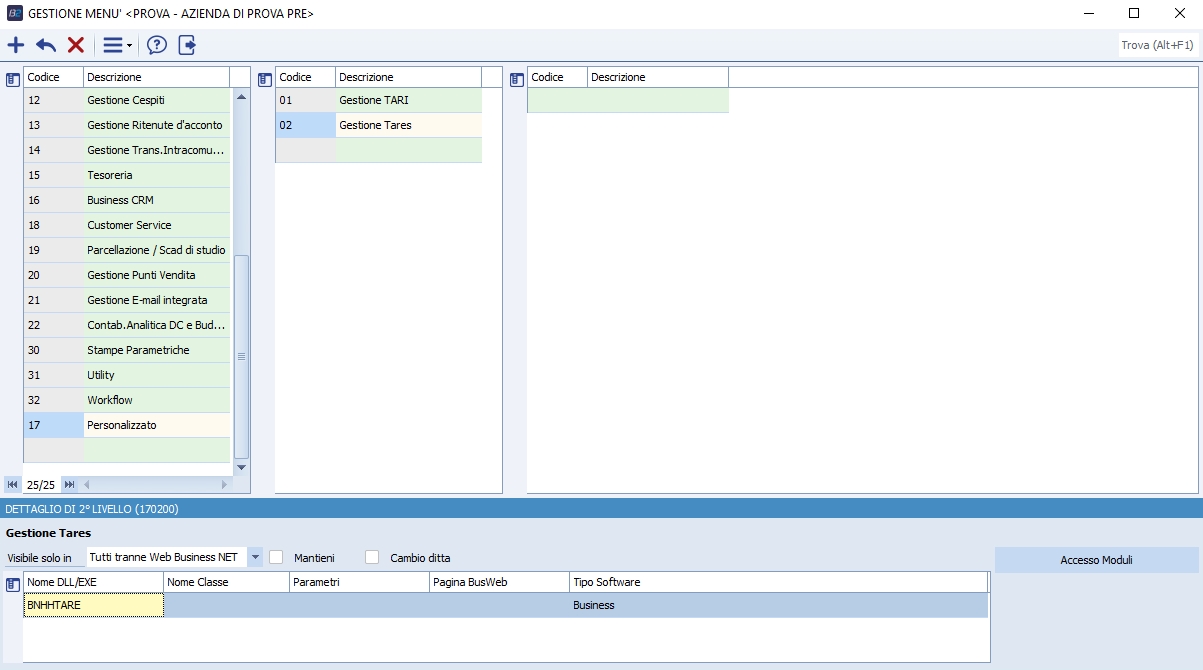1203x670 pixels.
Task: Open the Help speech-bubble icon
Action: 157,45
